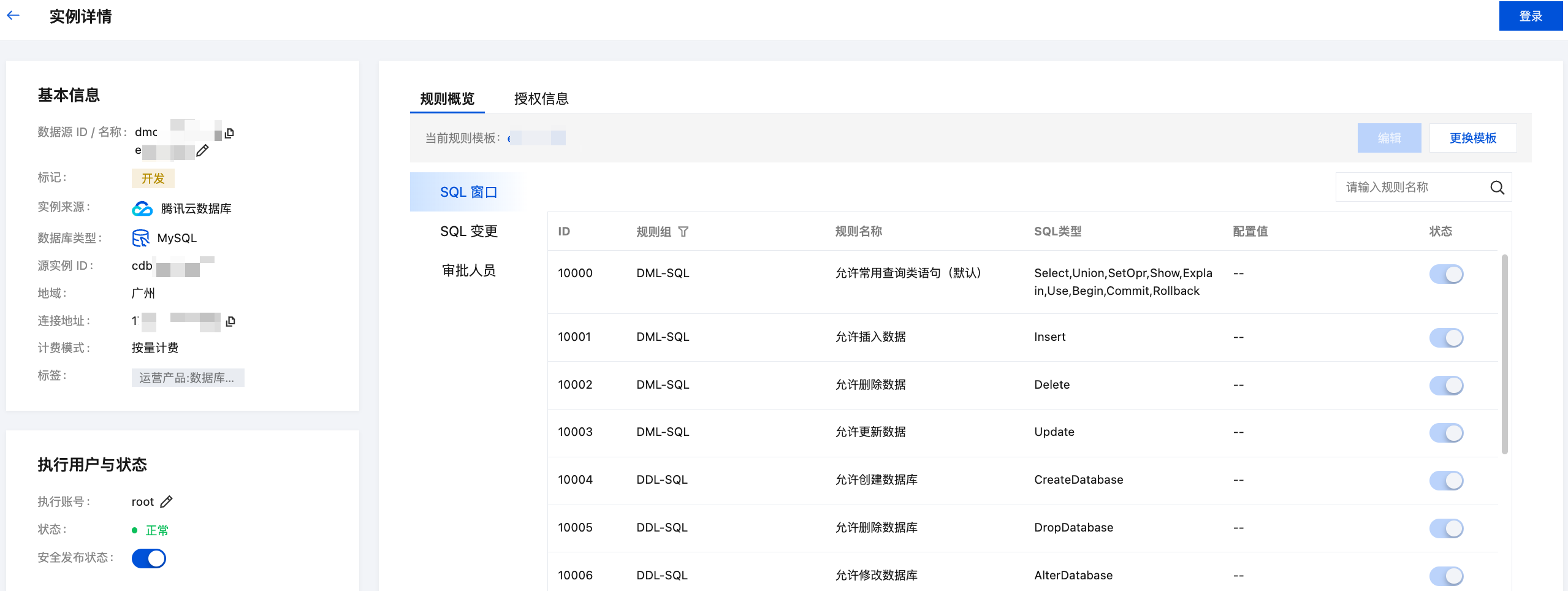Click the back arrow beside 实例详情
1568x591 pixels.
point(13,16)
